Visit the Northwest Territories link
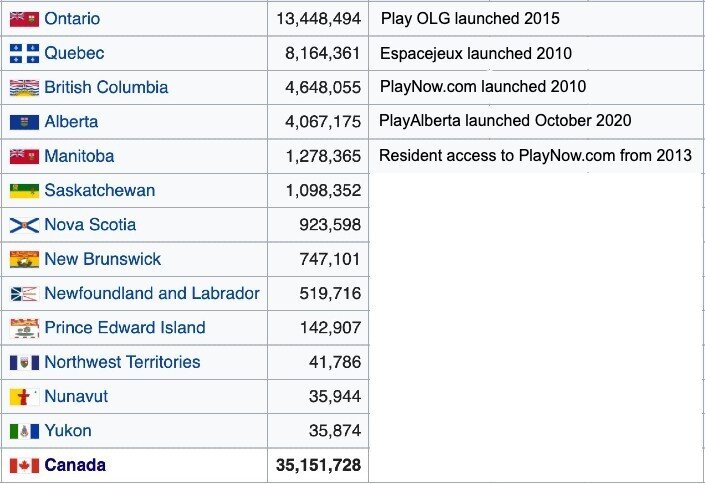 pos(122,362)
